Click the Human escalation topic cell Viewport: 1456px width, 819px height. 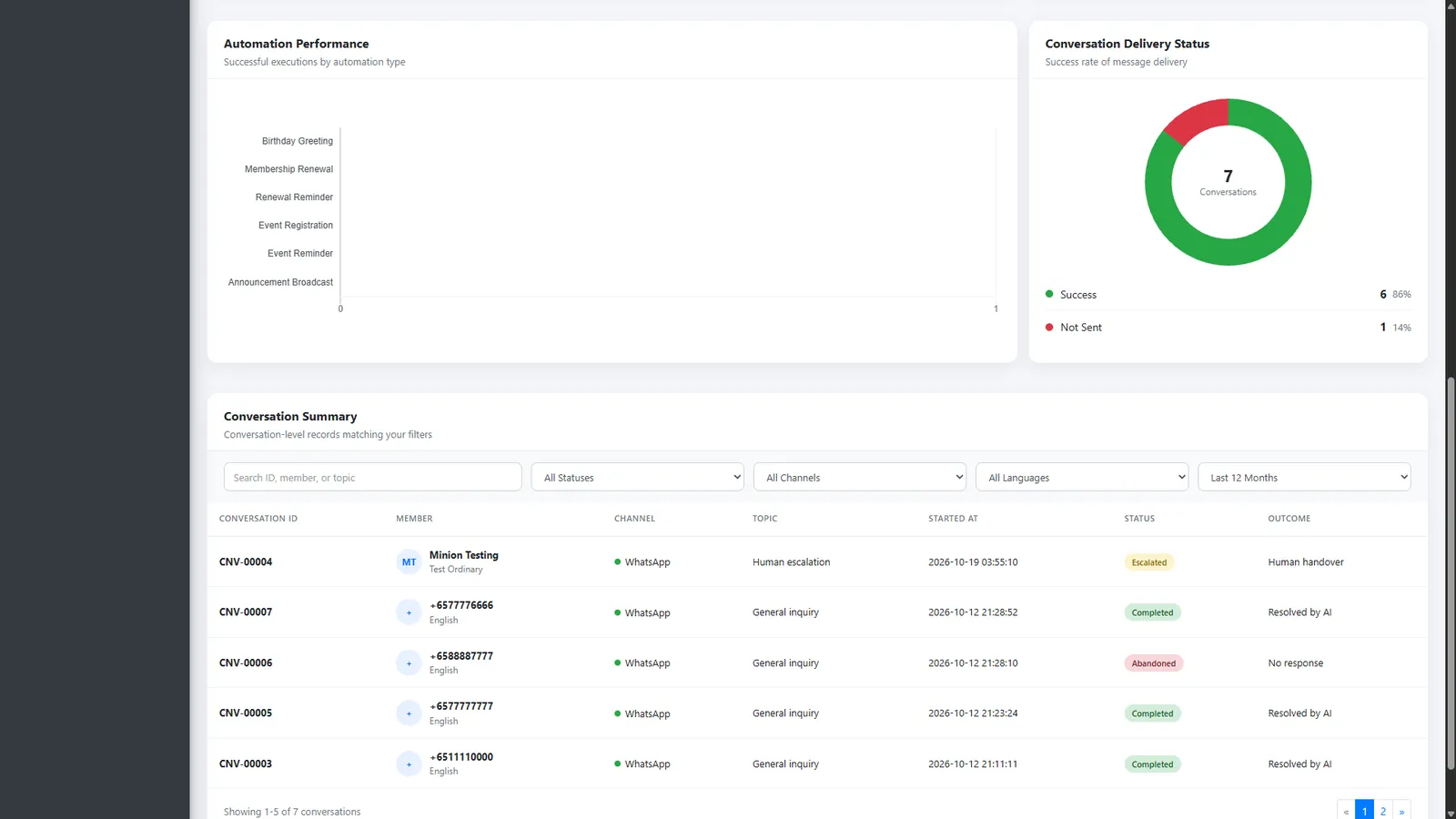click(792, 562)
